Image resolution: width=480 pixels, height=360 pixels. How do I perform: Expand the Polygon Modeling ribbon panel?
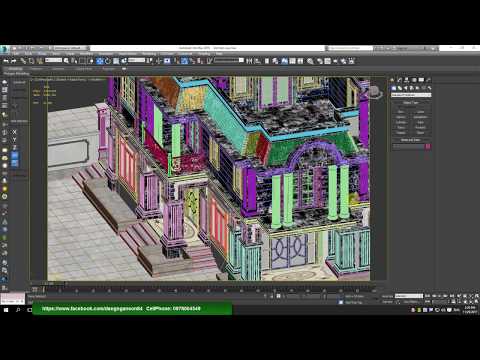tap(17, 73)
